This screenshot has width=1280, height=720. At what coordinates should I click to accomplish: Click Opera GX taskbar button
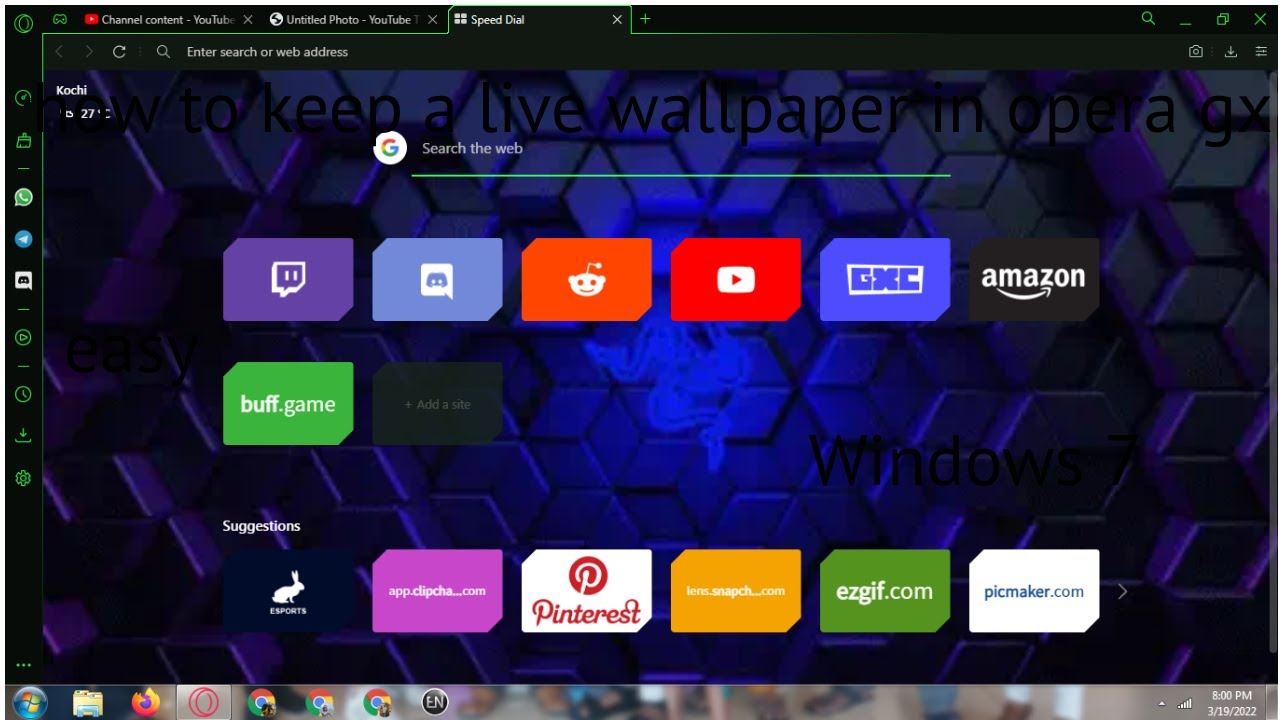click(x=204, y=703)
